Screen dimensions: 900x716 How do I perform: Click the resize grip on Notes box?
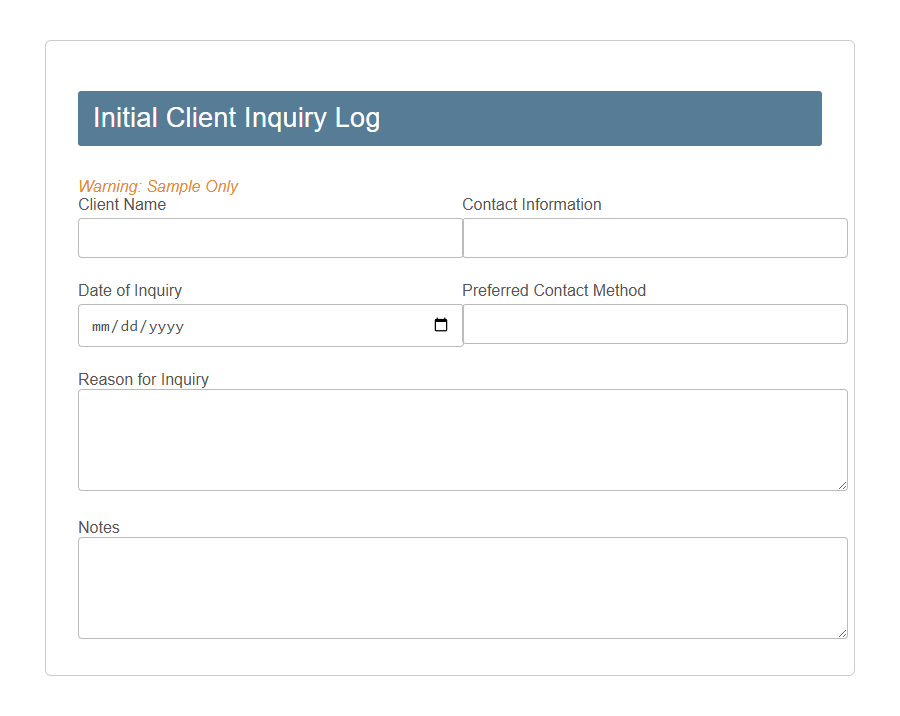pyautogui.click(x=843, y=632)
